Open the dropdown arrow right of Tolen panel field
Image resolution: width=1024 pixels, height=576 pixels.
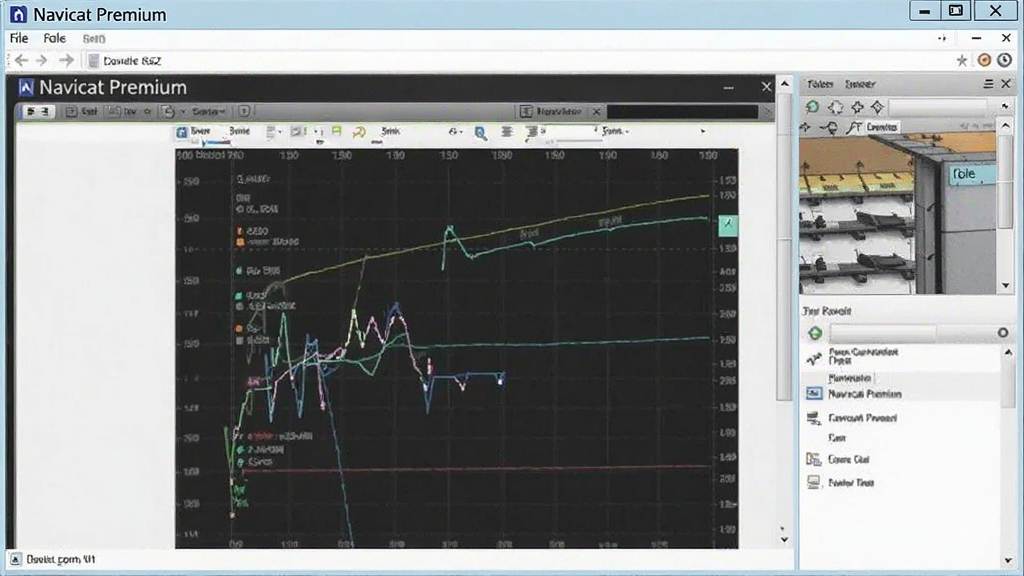coord(1005,106)
